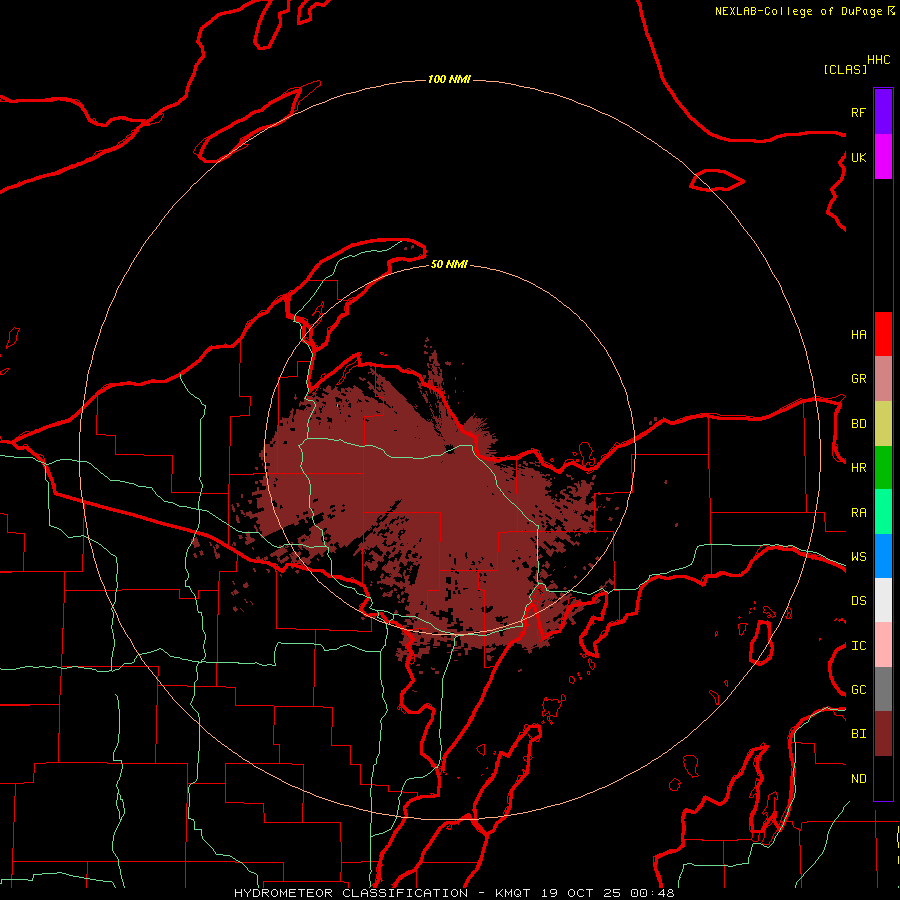This screenshot has width=900, height=900.
Task: Click the 'DS' legend label
Action: pos(858,601)
